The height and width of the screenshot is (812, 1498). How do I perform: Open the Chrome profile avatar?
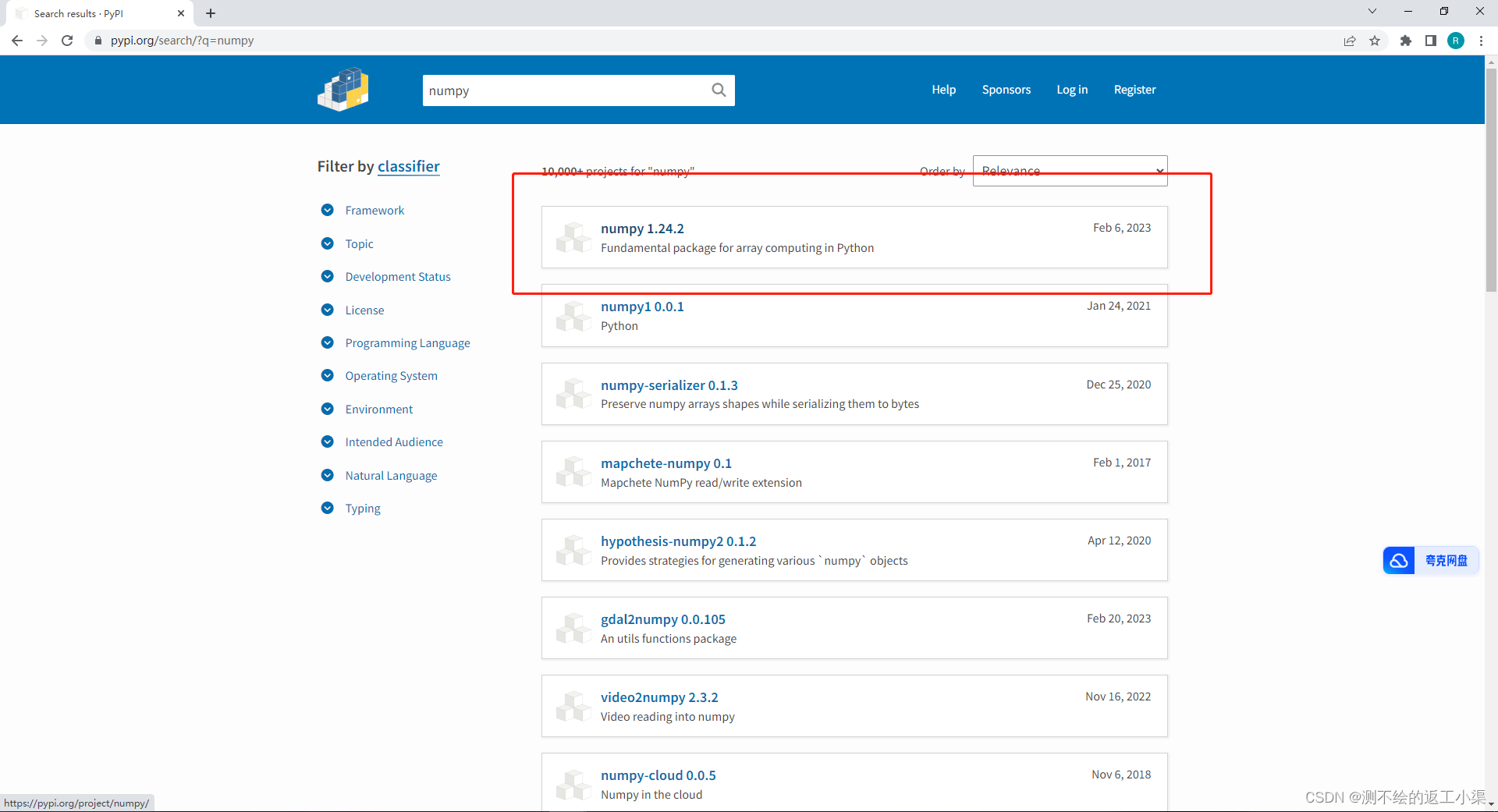[1456, 41]
